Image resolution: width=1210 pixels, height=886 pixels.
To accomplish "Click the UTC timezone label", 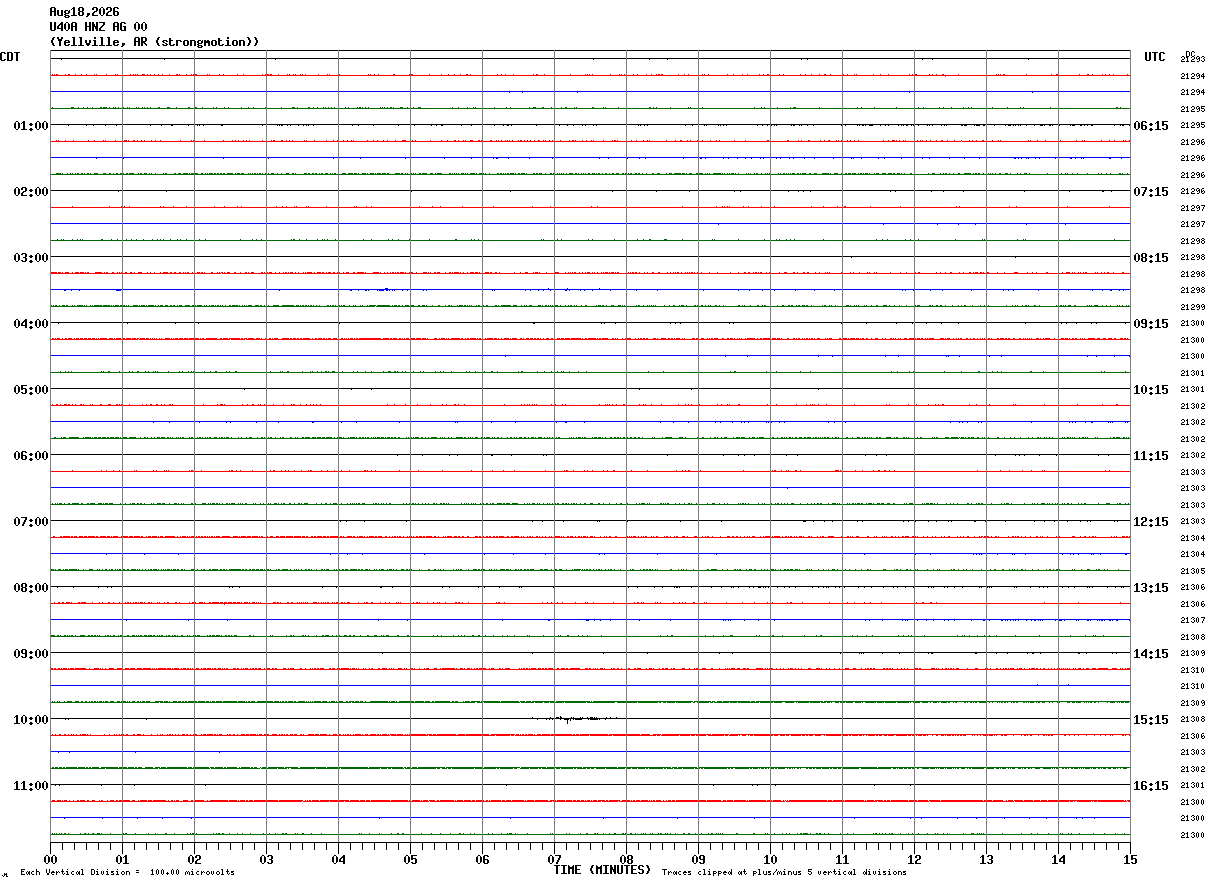I will (x=1155, y=57).
